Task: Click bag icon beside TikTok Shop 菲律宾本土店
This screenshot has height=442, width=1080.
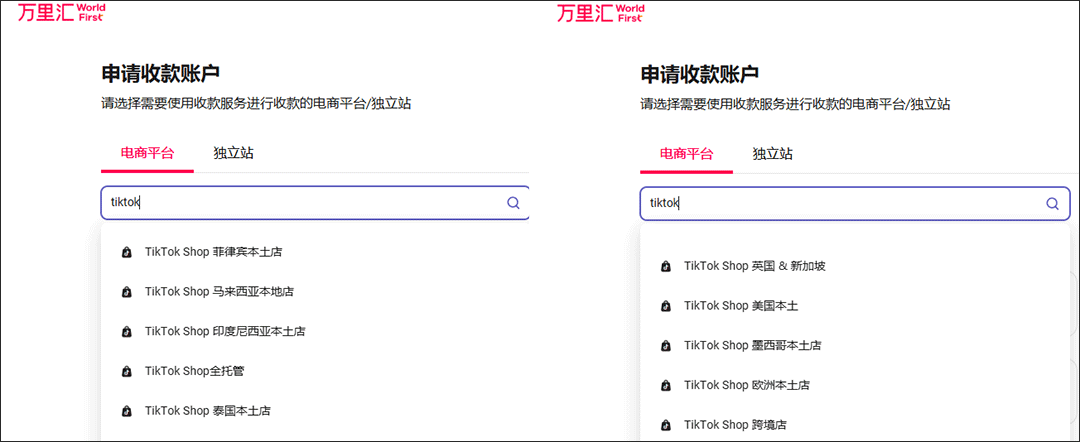Action: click(x=126, y=253)
